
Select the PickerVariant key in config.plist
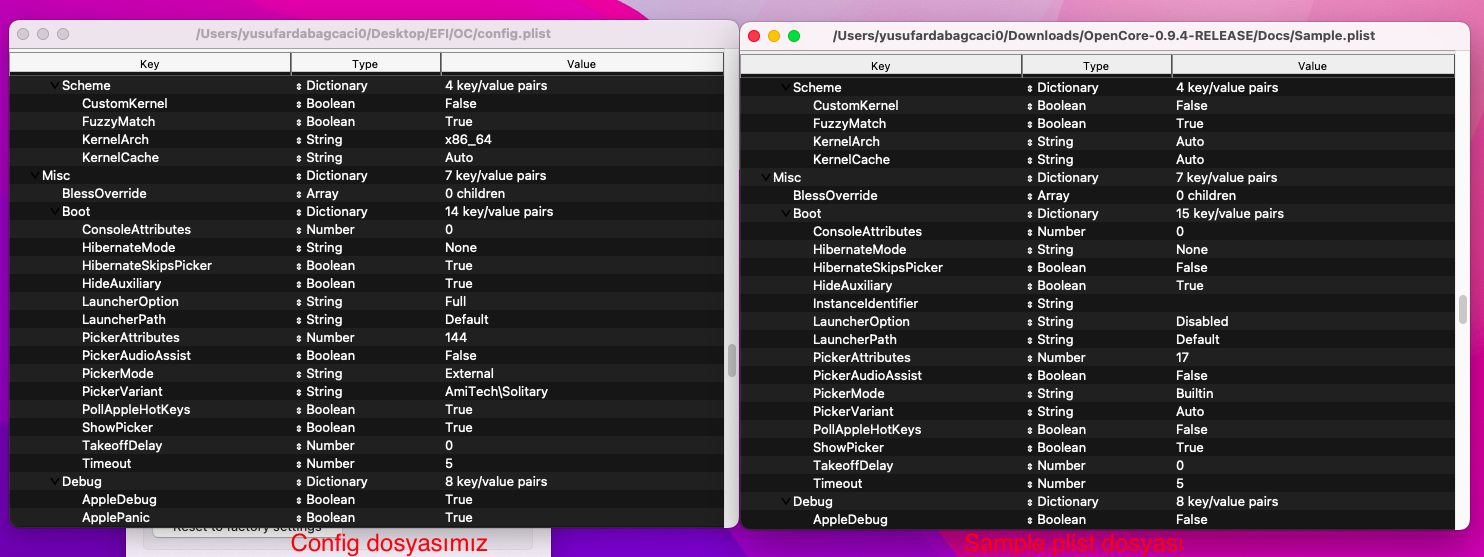pos(122,392)
